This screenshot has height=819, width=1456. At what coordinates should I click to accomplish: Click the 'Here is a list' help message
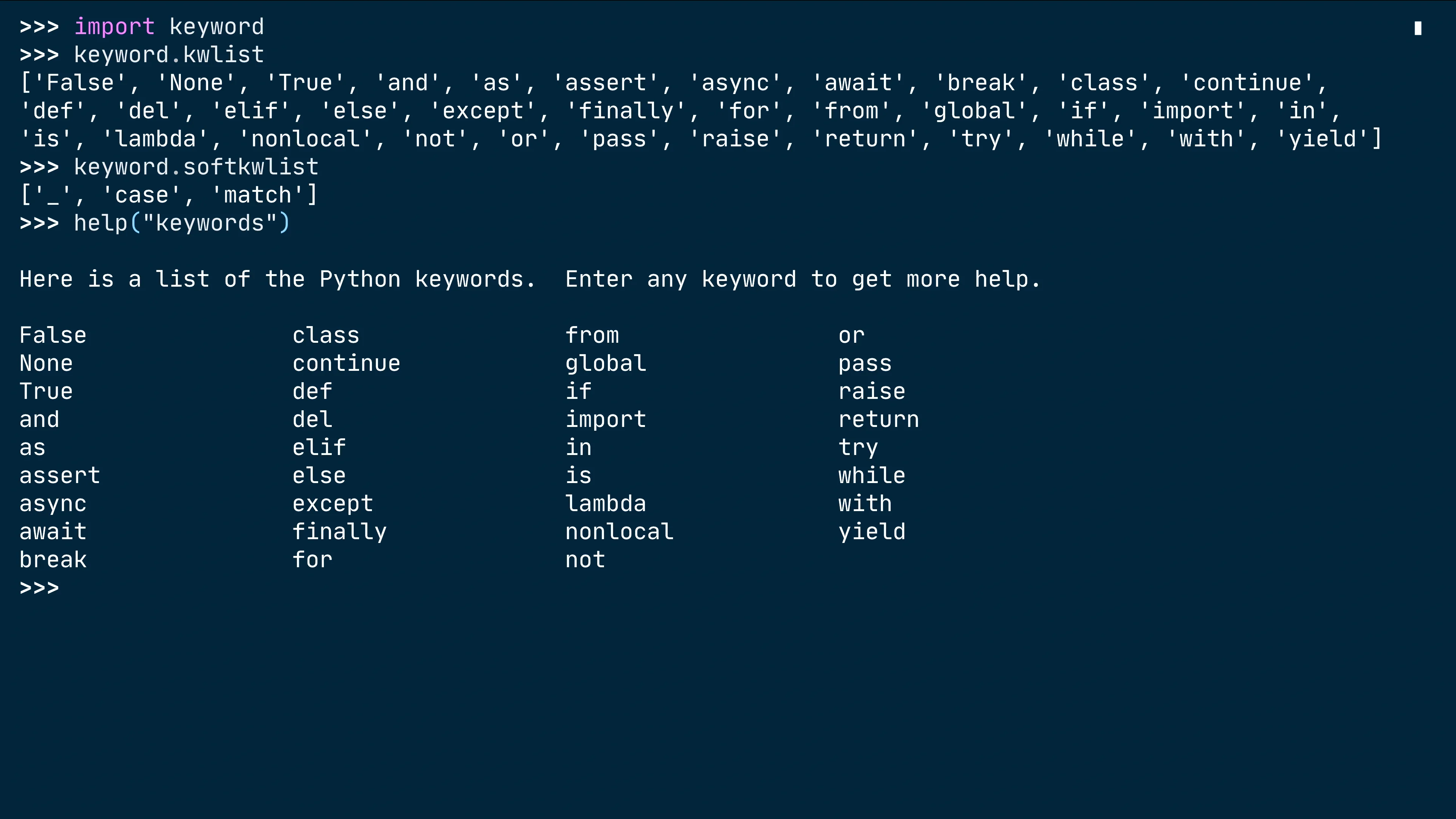coord(530,279)
